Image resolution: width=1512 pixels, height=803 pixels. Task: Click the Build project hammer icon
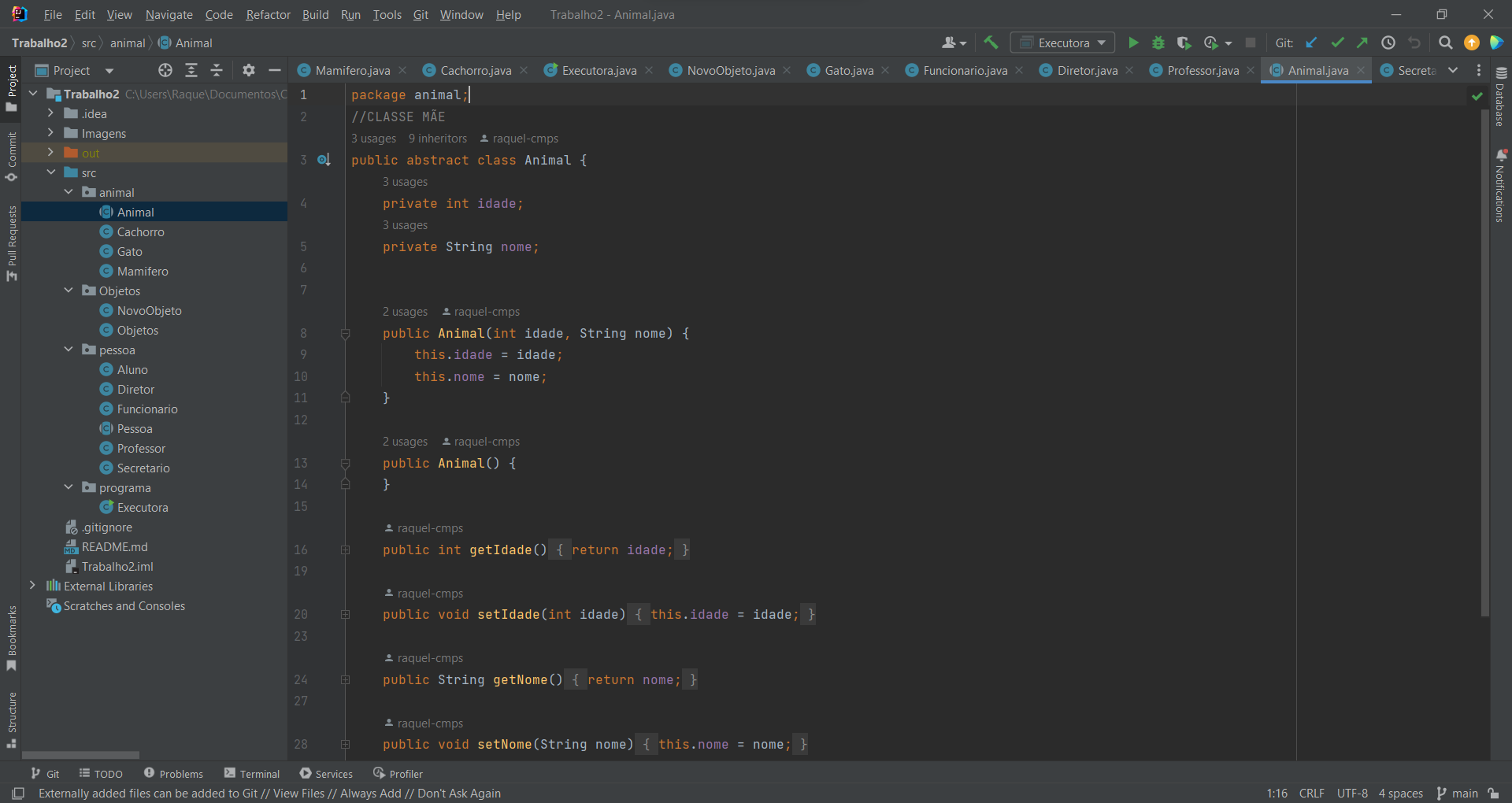991,43
